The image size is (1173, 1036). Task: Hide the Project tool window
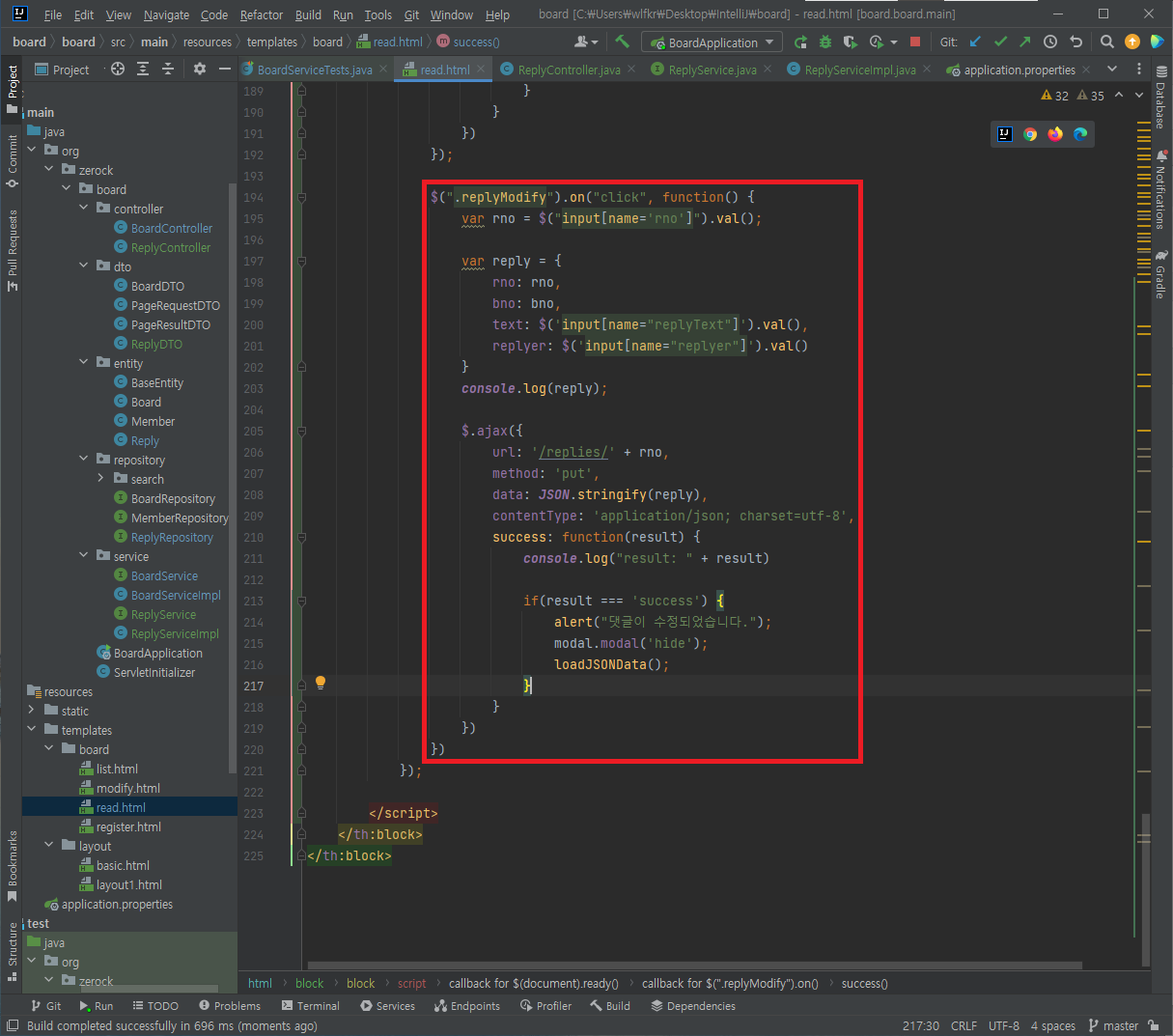pyautogui.click(x=225, y=69)
